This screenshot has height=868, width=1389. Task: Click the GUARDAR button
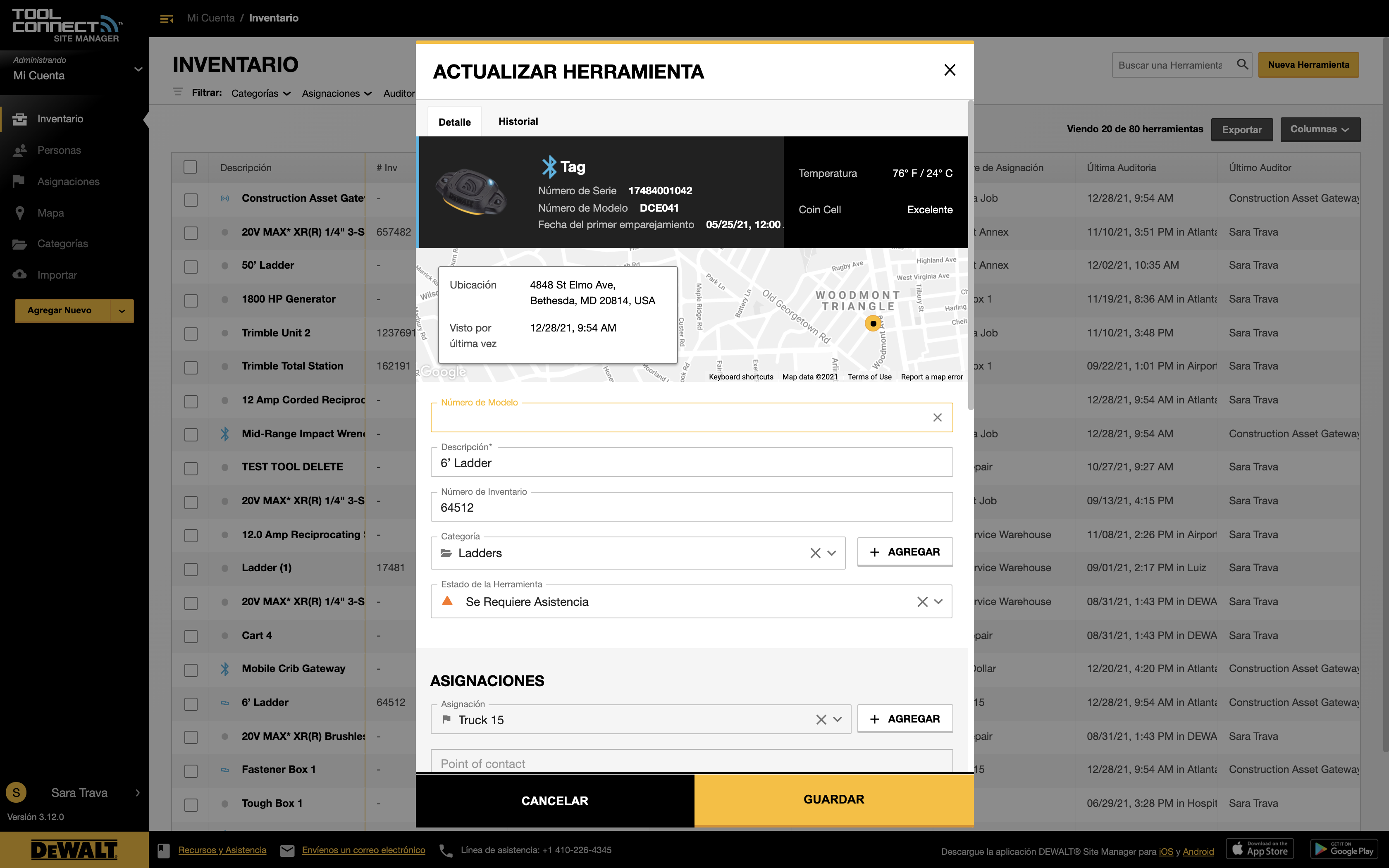pos(833,800)
